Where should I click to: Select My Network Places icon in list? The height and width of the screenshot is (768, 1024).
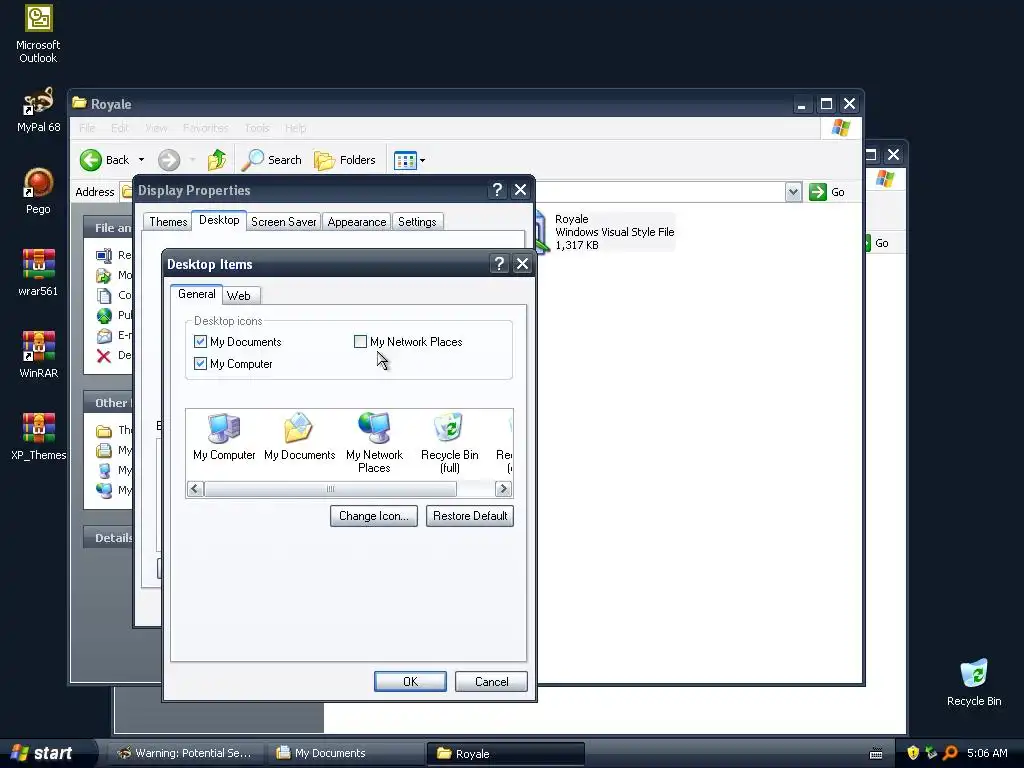tap(374, 443)
